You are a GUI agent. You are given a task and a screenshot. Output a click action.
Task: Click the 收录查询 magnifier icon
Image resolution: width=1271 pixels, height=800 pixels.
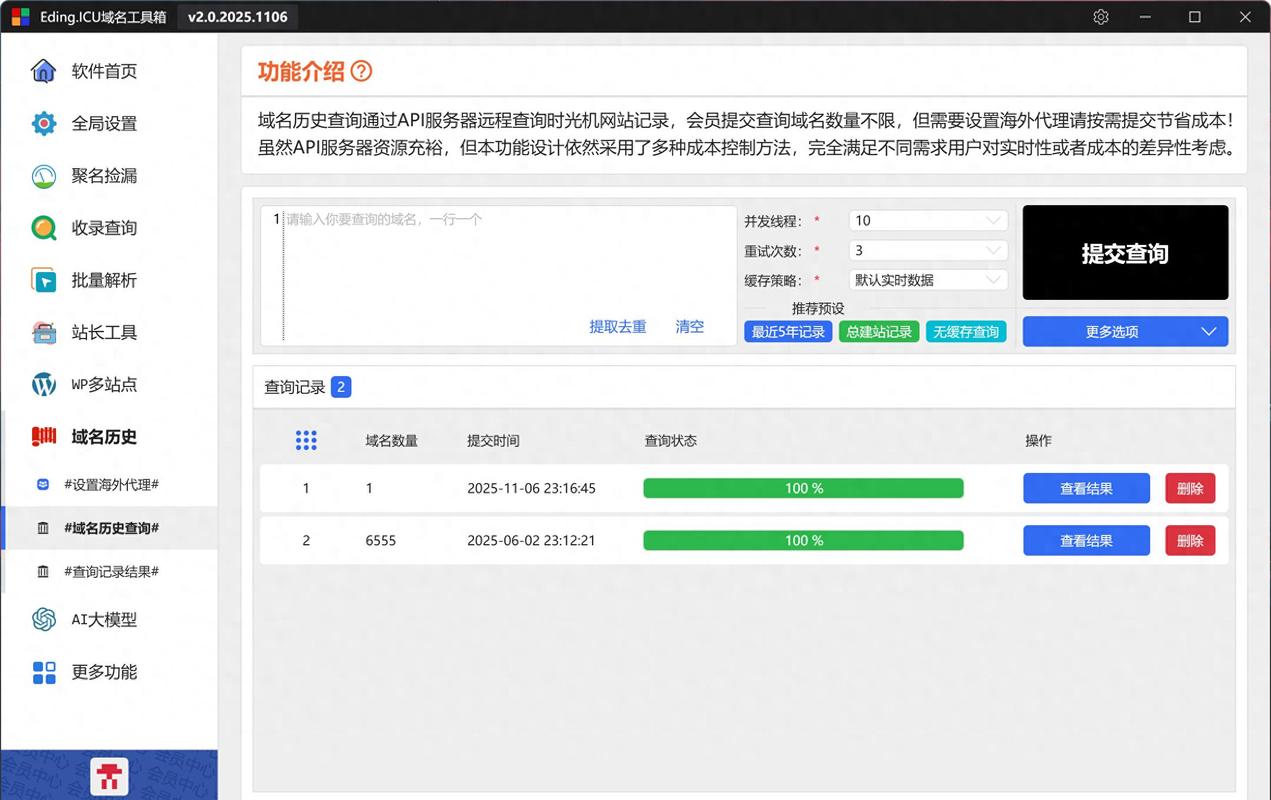coord(44,228)
